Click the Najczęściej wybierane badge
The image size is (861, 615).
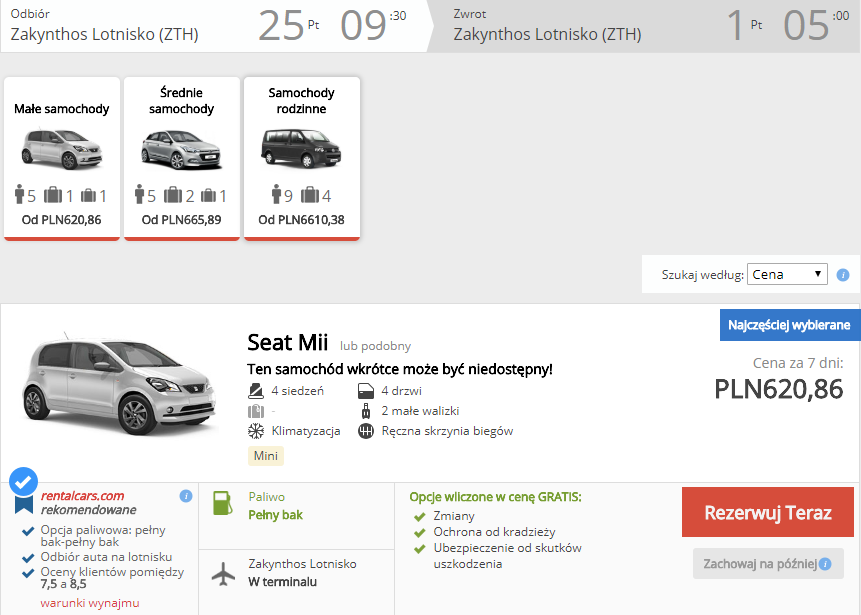click(x=790, y=325)
